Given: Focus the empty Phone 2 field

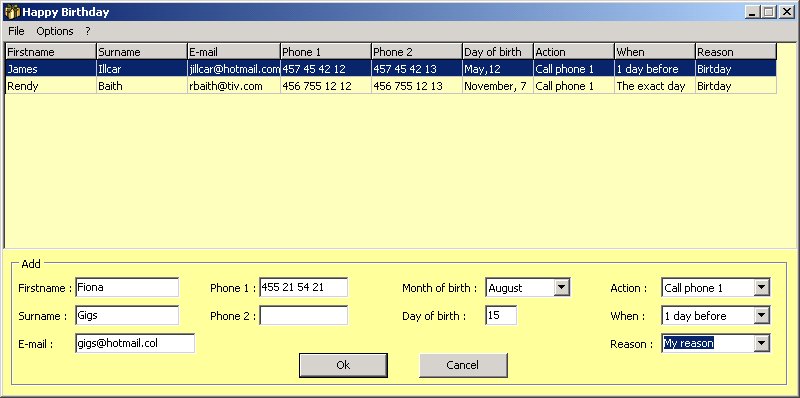Looking at the screenshot, I should [304, 315].
